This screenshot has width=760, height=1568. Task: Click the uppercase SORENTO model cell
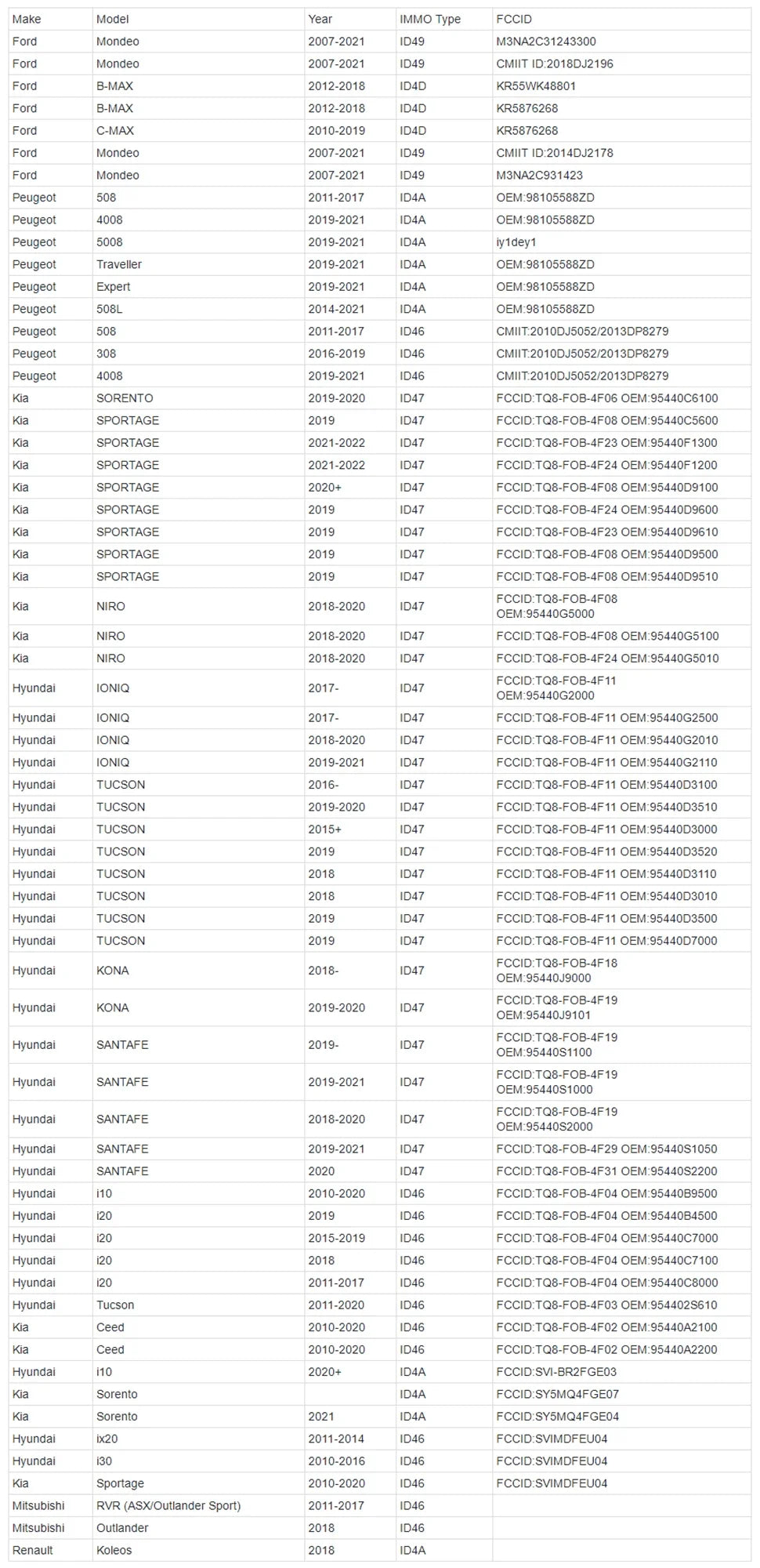[125, 398]
